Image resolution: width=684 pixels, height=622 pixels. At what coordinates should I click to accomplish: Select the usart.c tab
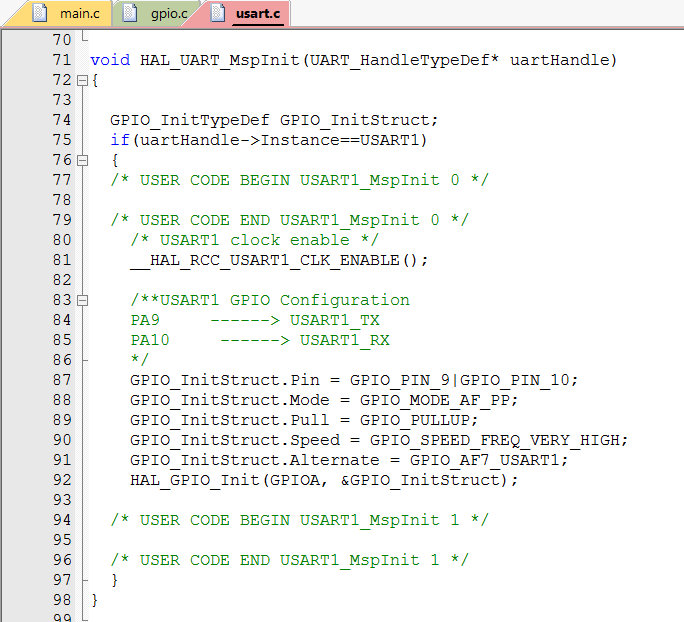pos(246,14)
